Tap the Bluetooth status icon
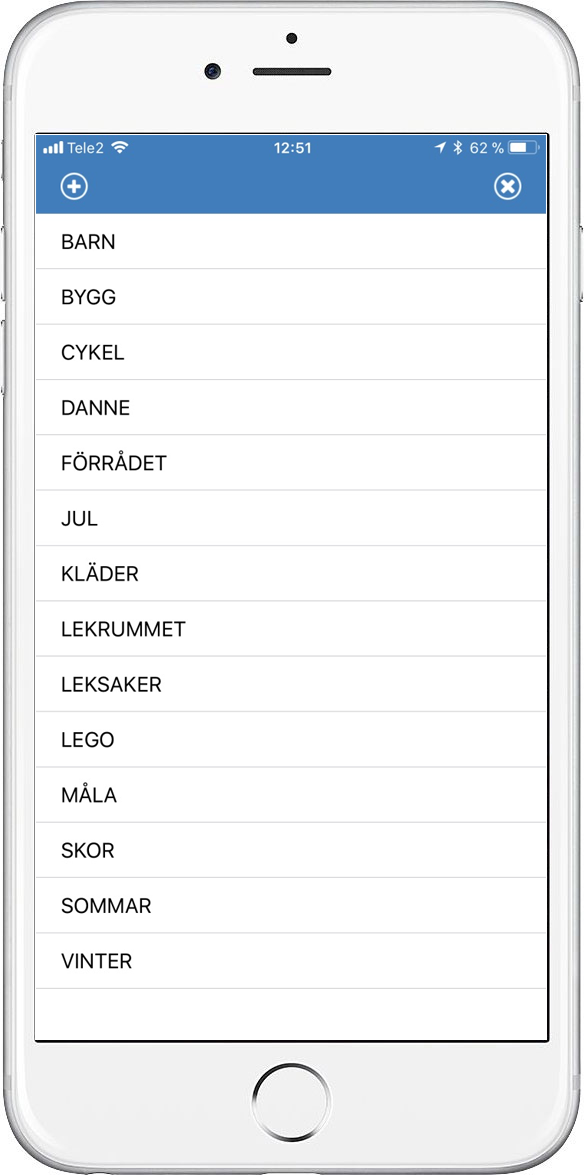This screenshot has height=1175, width=584. point(457,148)
